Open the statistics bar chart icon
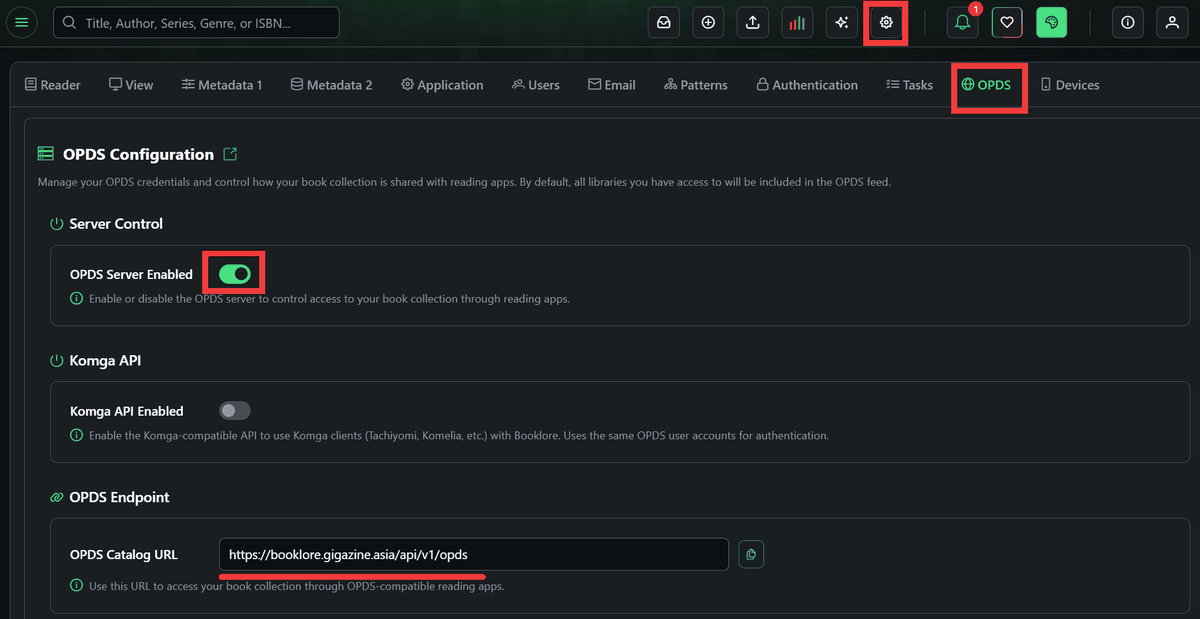Screen dimensions: 1200x619 (797, 22)
